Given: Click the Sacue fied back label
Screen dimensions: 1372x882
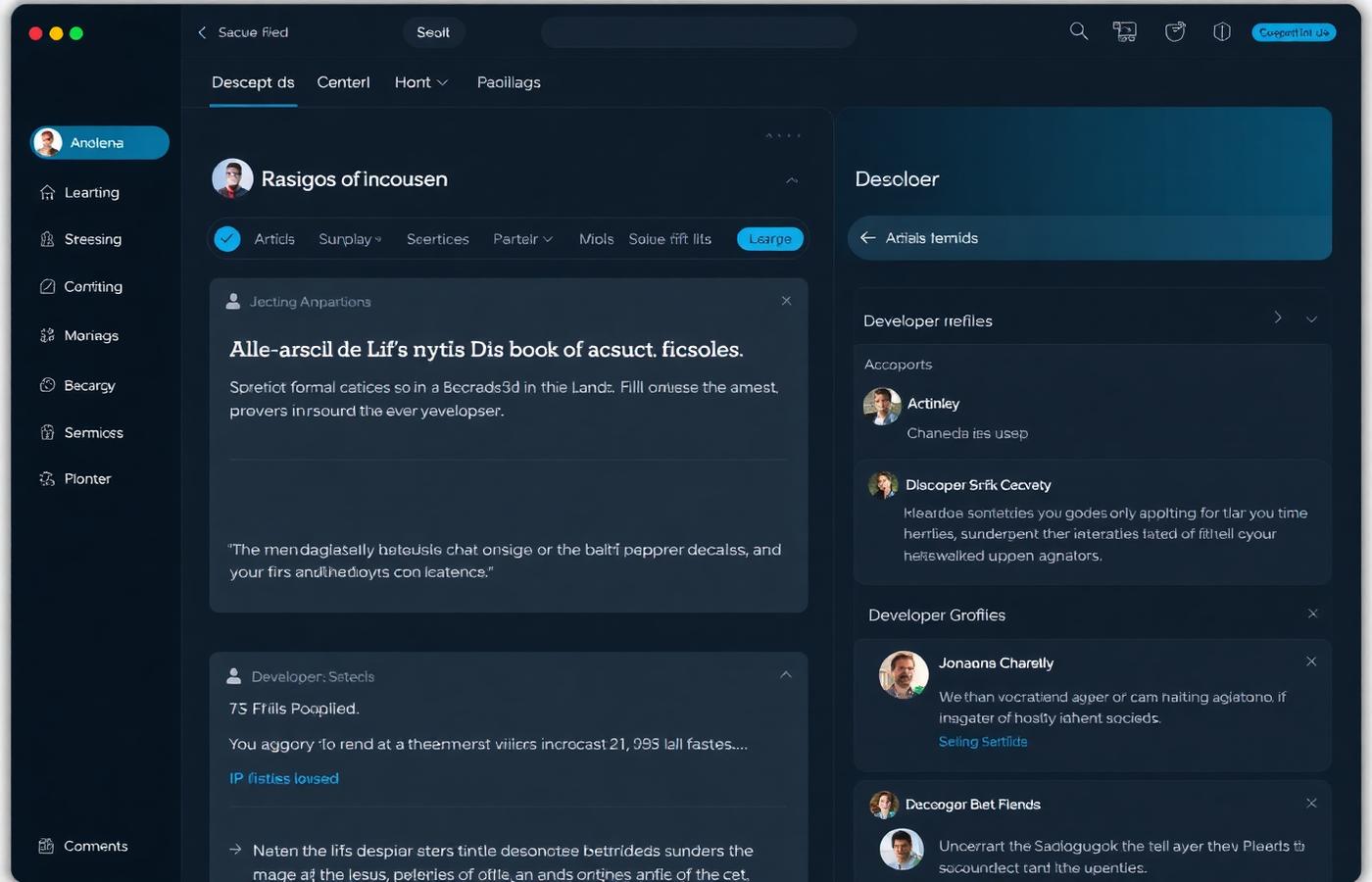Looking at the screenshot, I should point(253,32).
